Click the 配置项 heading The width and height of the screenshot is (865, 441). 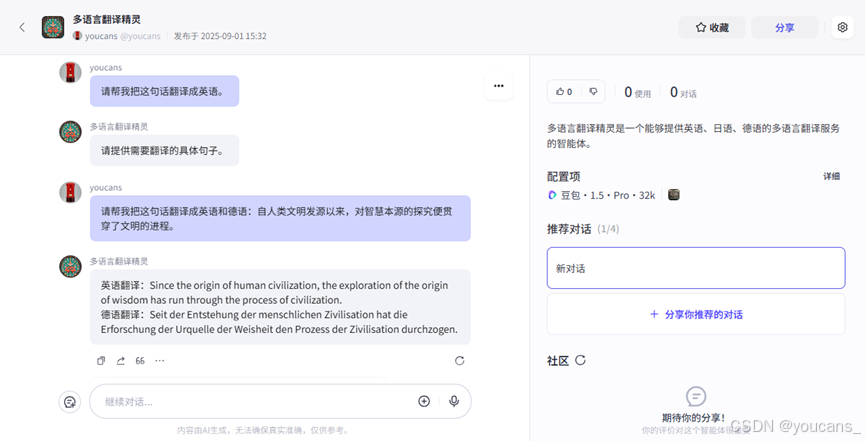pos(563,177)
